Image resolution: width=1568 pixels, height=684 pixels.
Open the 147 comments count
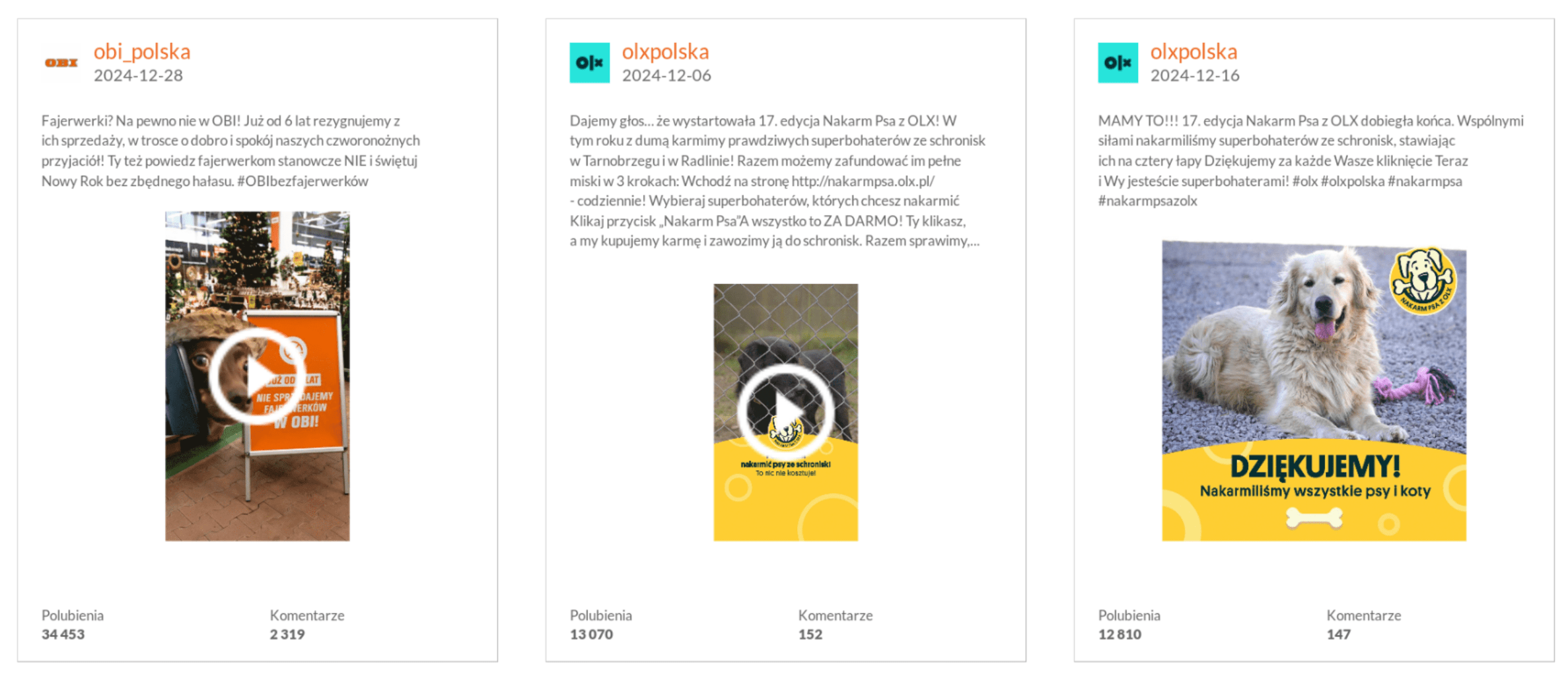click(1339, 634)
